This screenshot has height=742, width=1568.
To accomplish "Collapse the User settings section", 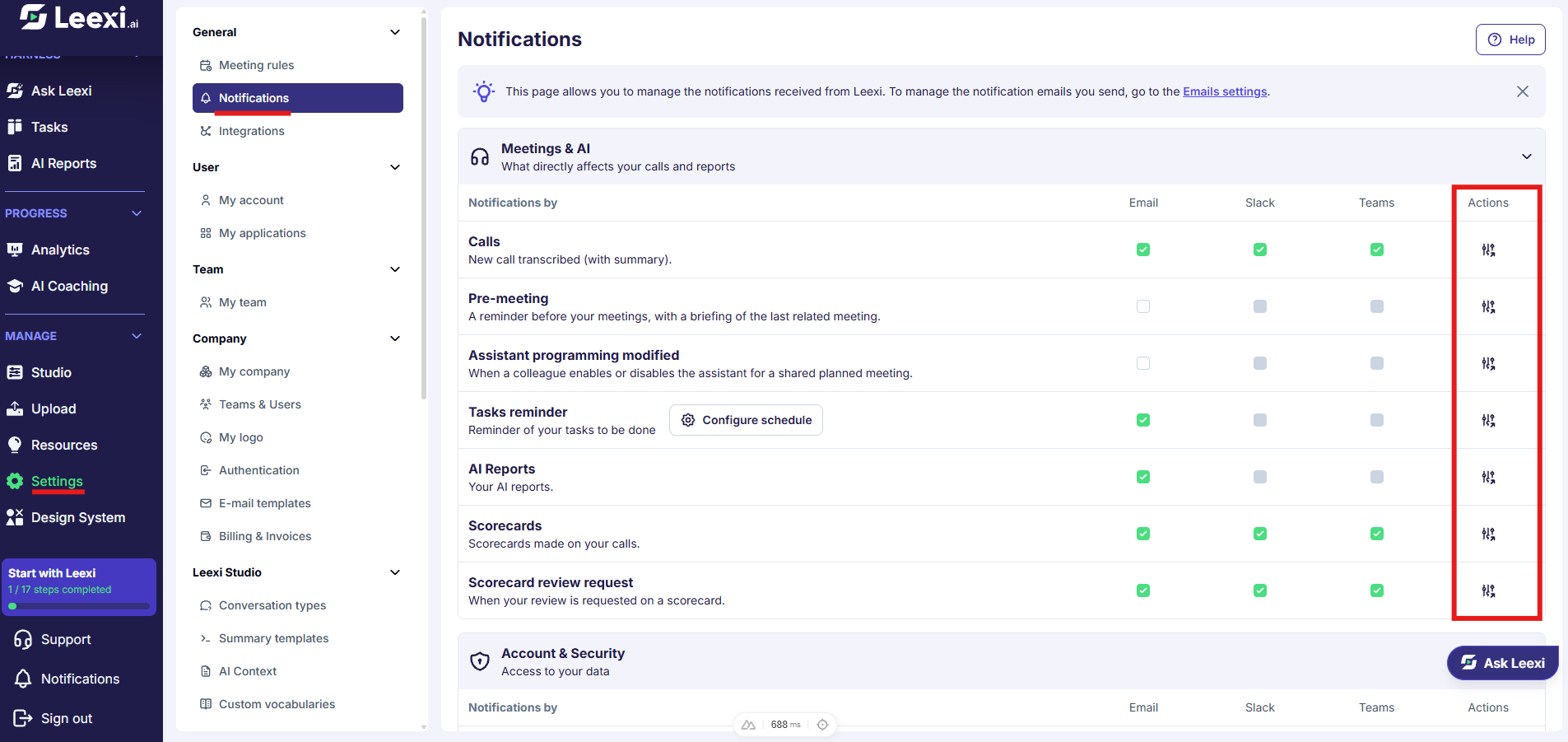I will click(395, 167).
